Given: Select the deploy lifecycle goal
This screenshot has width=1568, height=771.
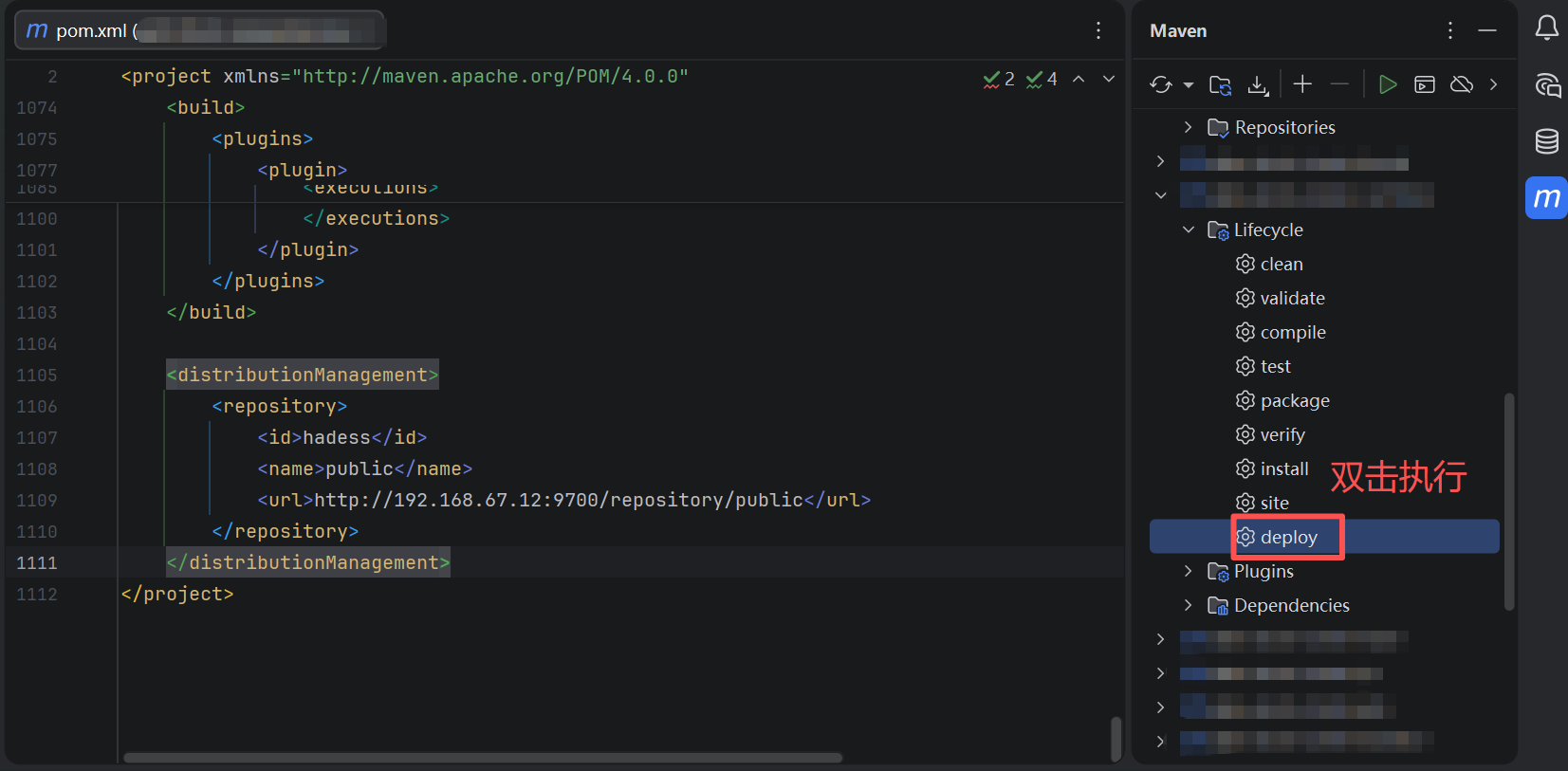Looking at the screenshot, I should [x=1288, y=537].
